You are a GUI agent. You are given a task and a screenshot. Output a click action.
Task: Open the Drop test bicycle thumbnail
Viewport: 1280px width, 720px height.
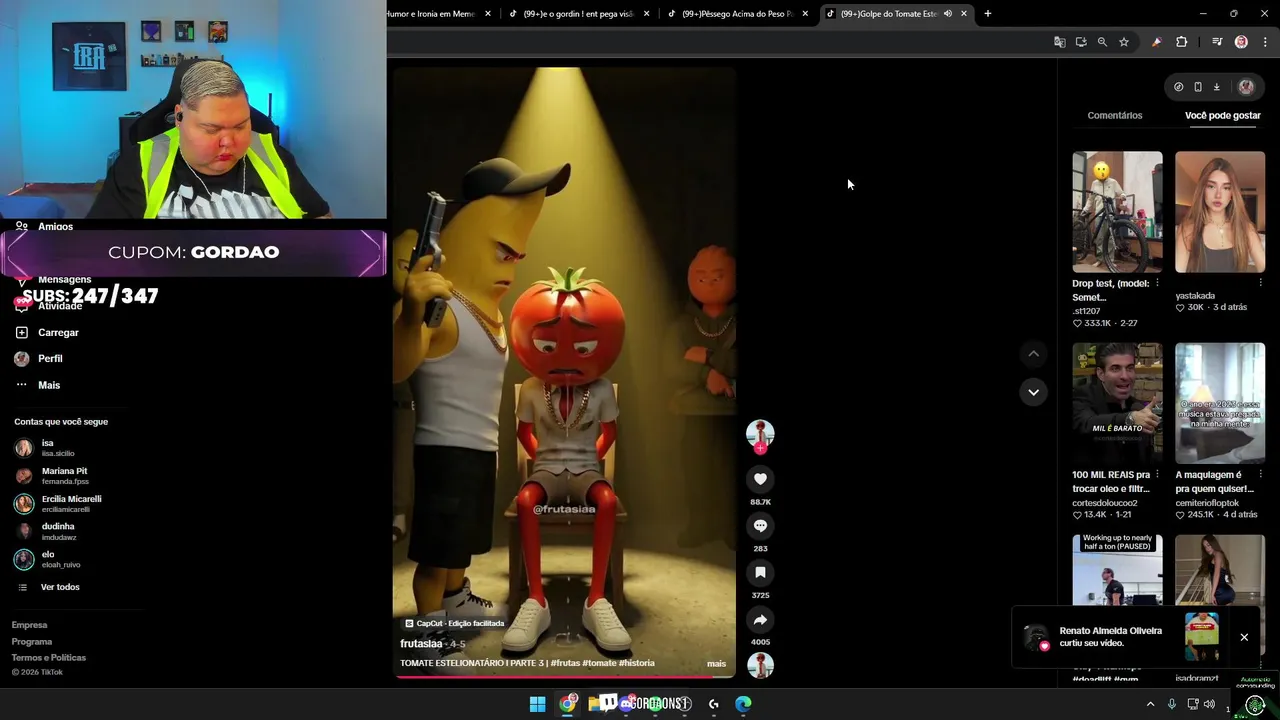coord(1117,212)
